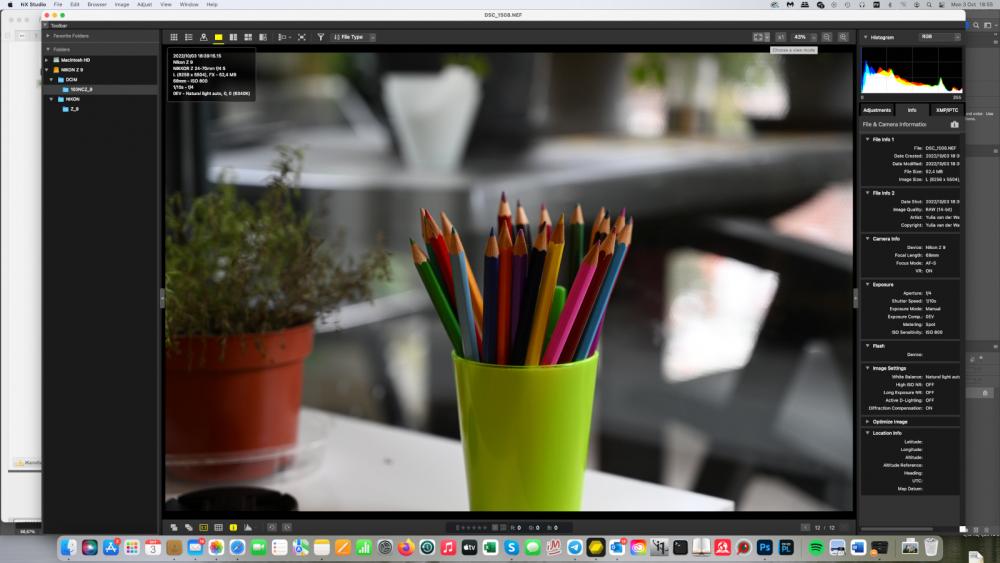1000x563 pixels.
Task: Open the File menu
Action: coord(58,4)
